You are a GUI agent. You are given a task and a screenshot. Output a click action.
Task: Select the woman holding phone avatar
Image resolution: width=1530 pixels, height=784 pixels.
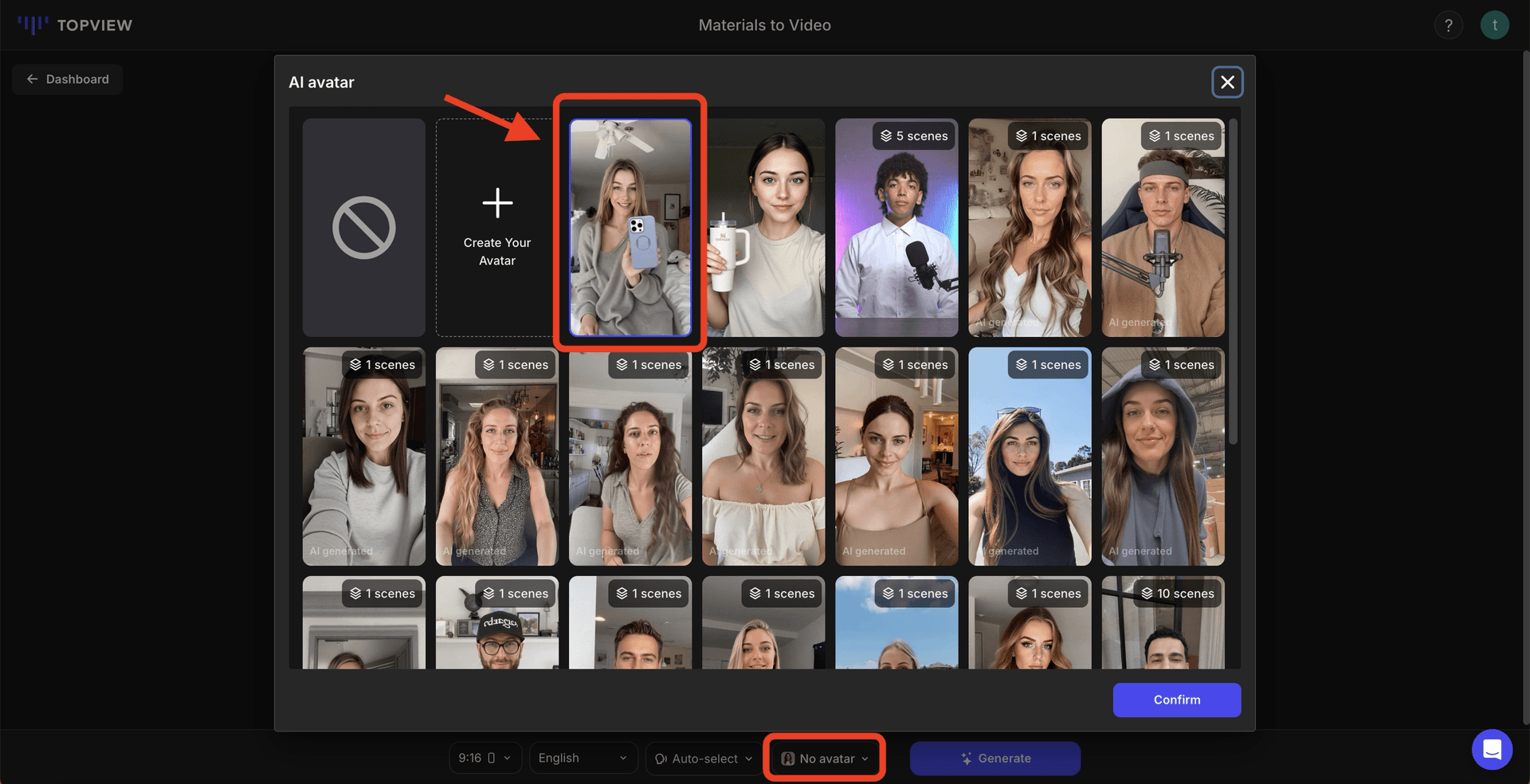(630, 228)
